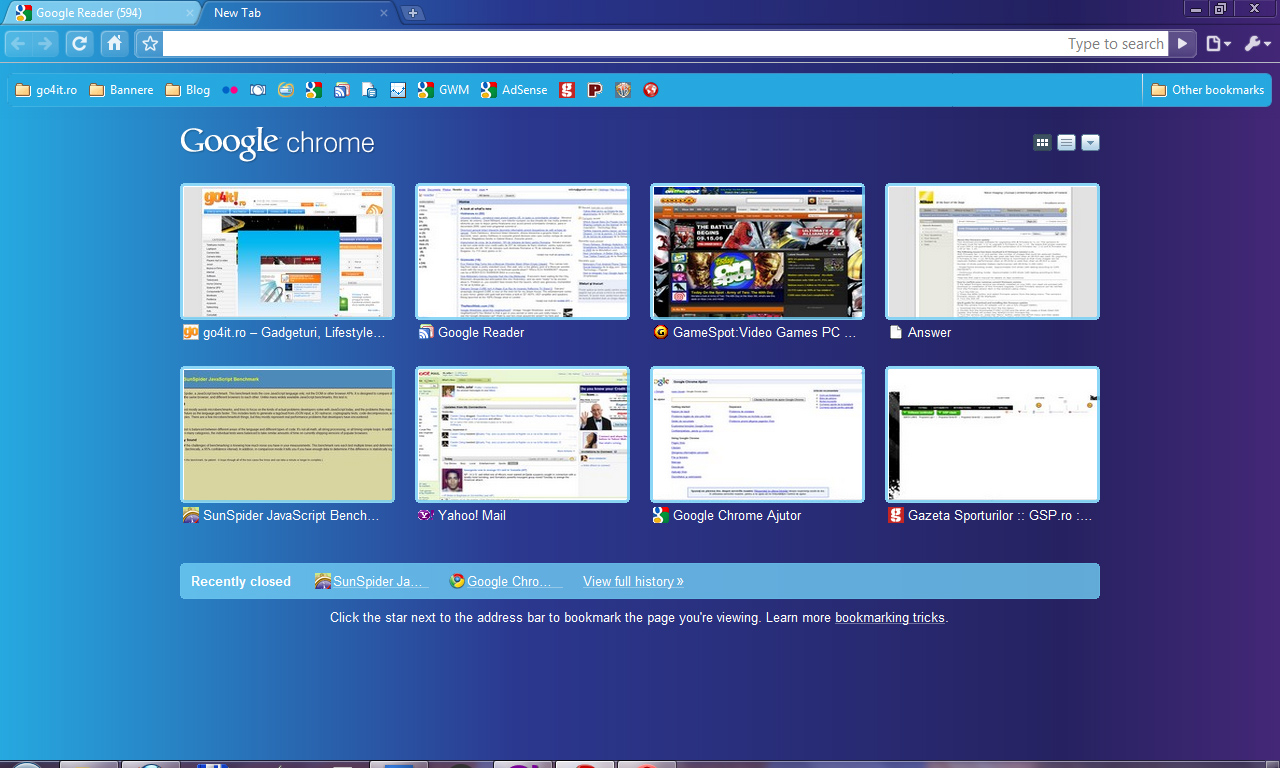Viewport: 1280px width, 768px height.
Task: Open the Google Reader page thumbnail
Action: coord(523,251)
